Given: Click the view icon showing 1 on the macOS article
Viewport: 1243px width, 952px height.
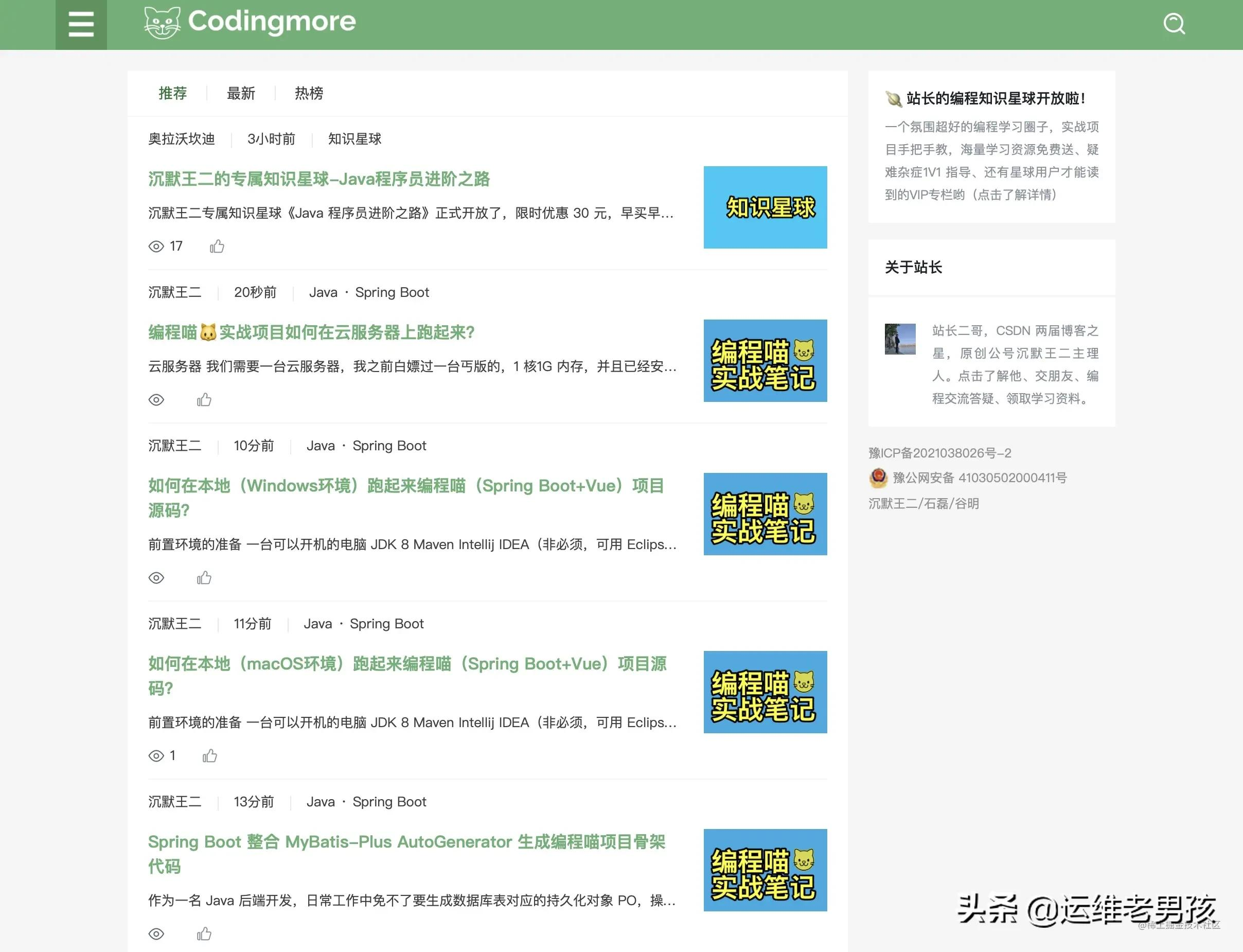Looking at the screenshot, I should (x=157, y=756).
